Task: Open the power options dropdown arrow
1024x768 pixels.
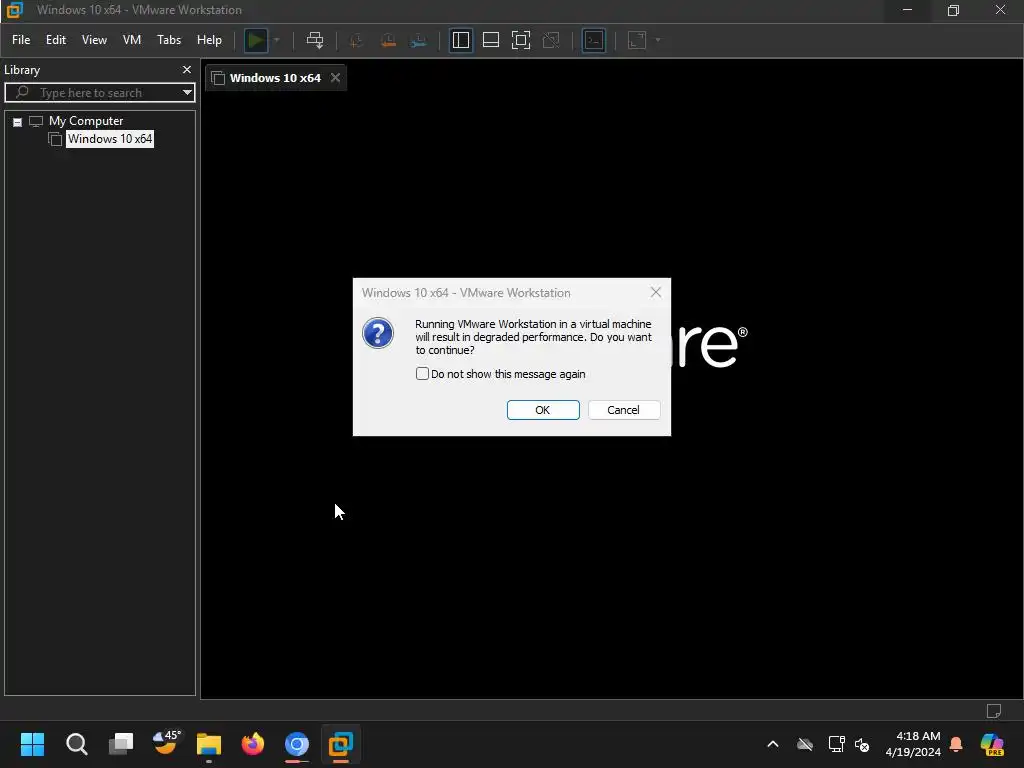Action: click(x=277, y=40)
